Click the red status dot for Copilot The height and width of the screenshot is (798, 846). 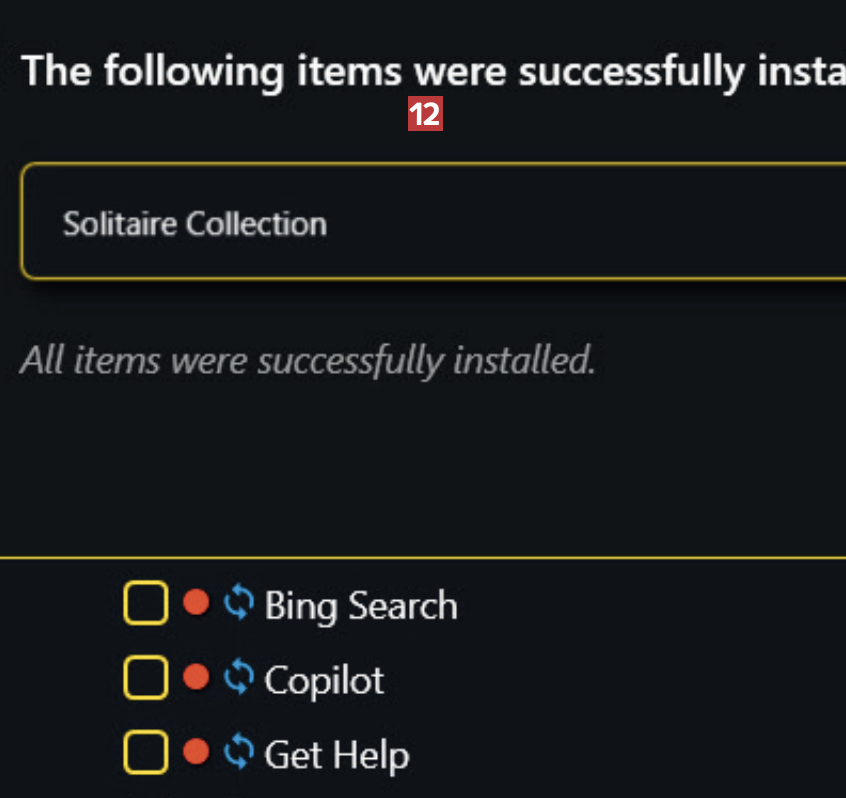[197, 678]
